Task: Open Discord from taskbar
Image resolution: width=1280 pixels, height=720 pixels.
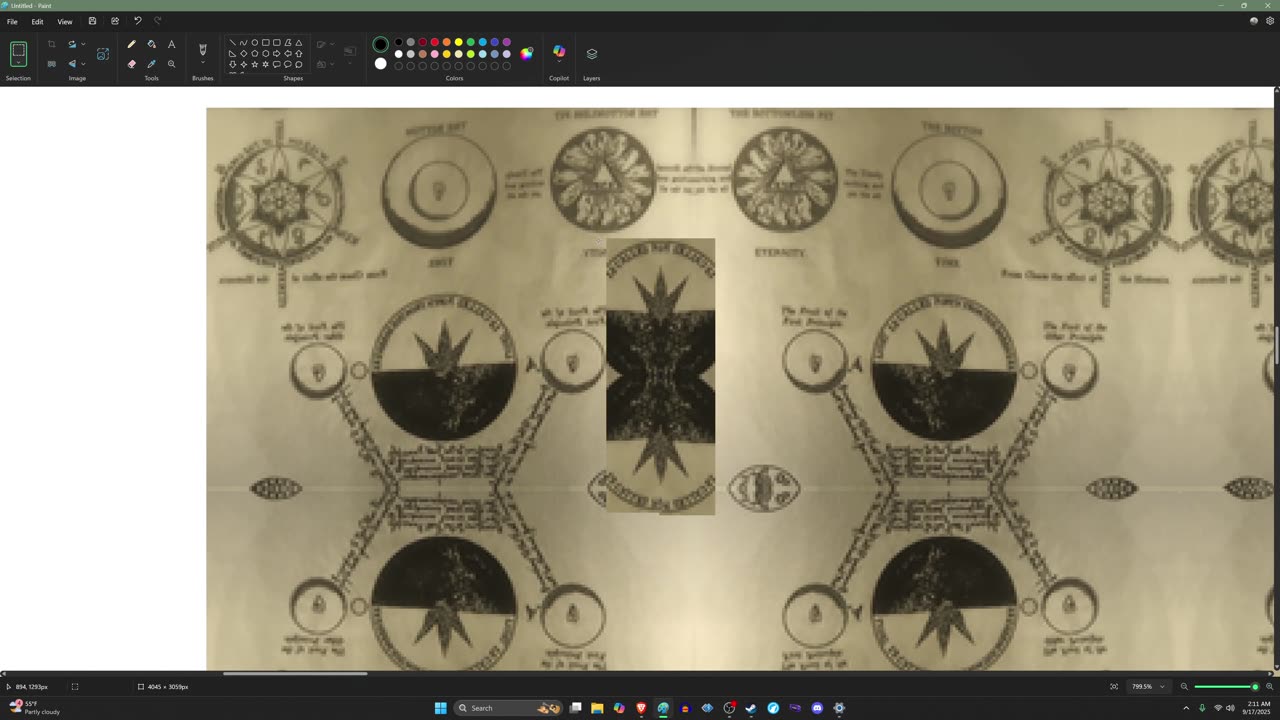Action: 817,708
